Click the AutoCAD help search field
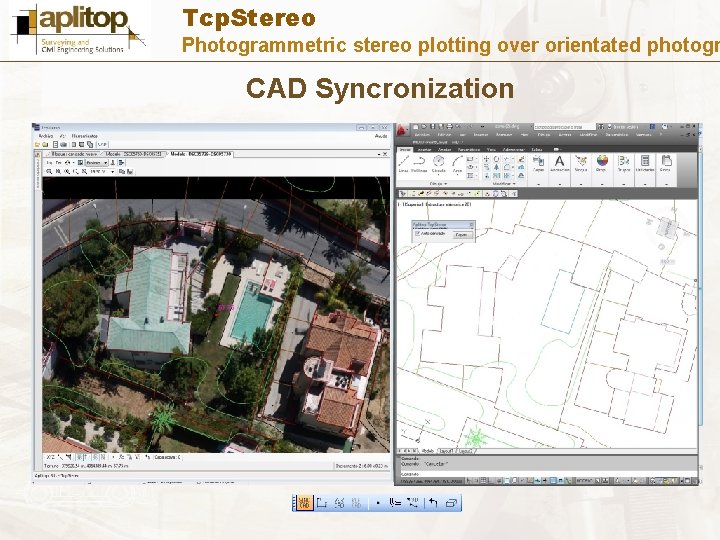Viewport: 720px width, 540px height. pyautogui.click(x=564, y=126)
